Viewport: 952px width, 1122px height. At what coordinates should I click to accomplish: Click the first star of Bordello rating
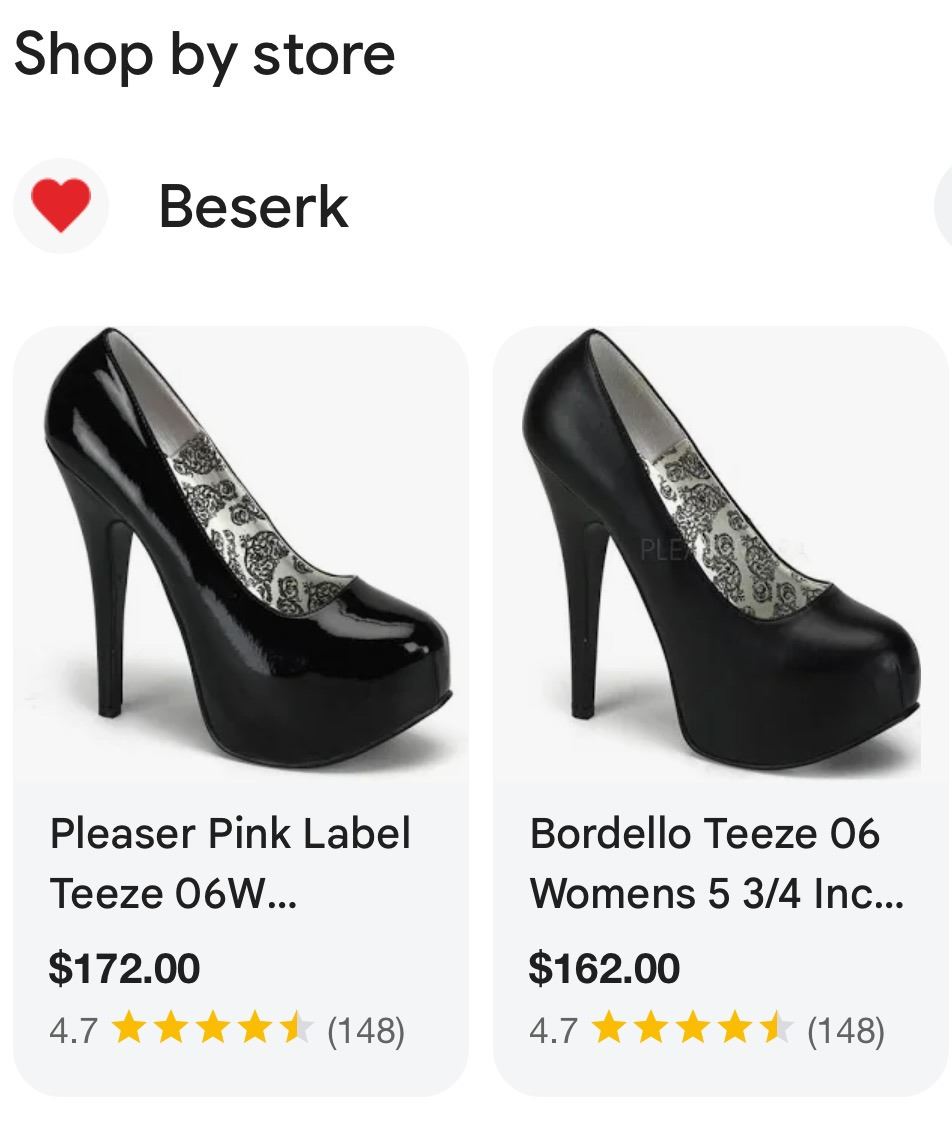pos(608,1029)
